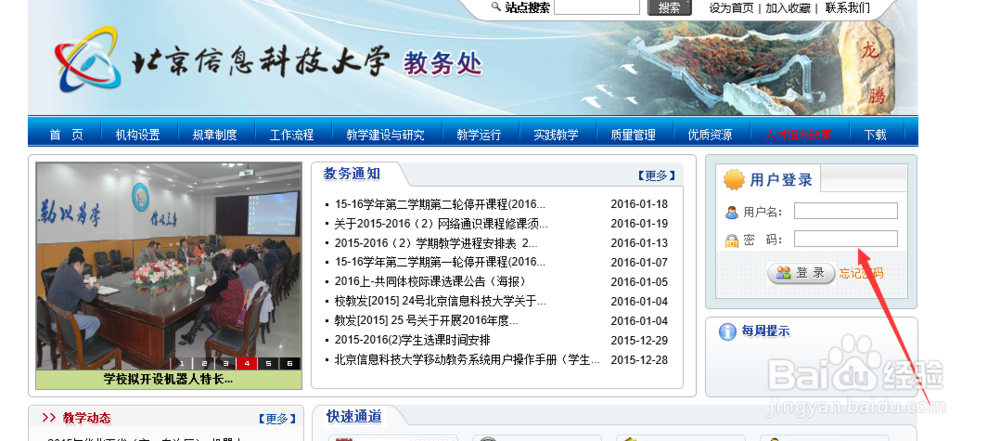Click 更多 in the 教务通知 panel
Image resolution: width=1000 pixels, height=441 pixels.
[656, 176]
